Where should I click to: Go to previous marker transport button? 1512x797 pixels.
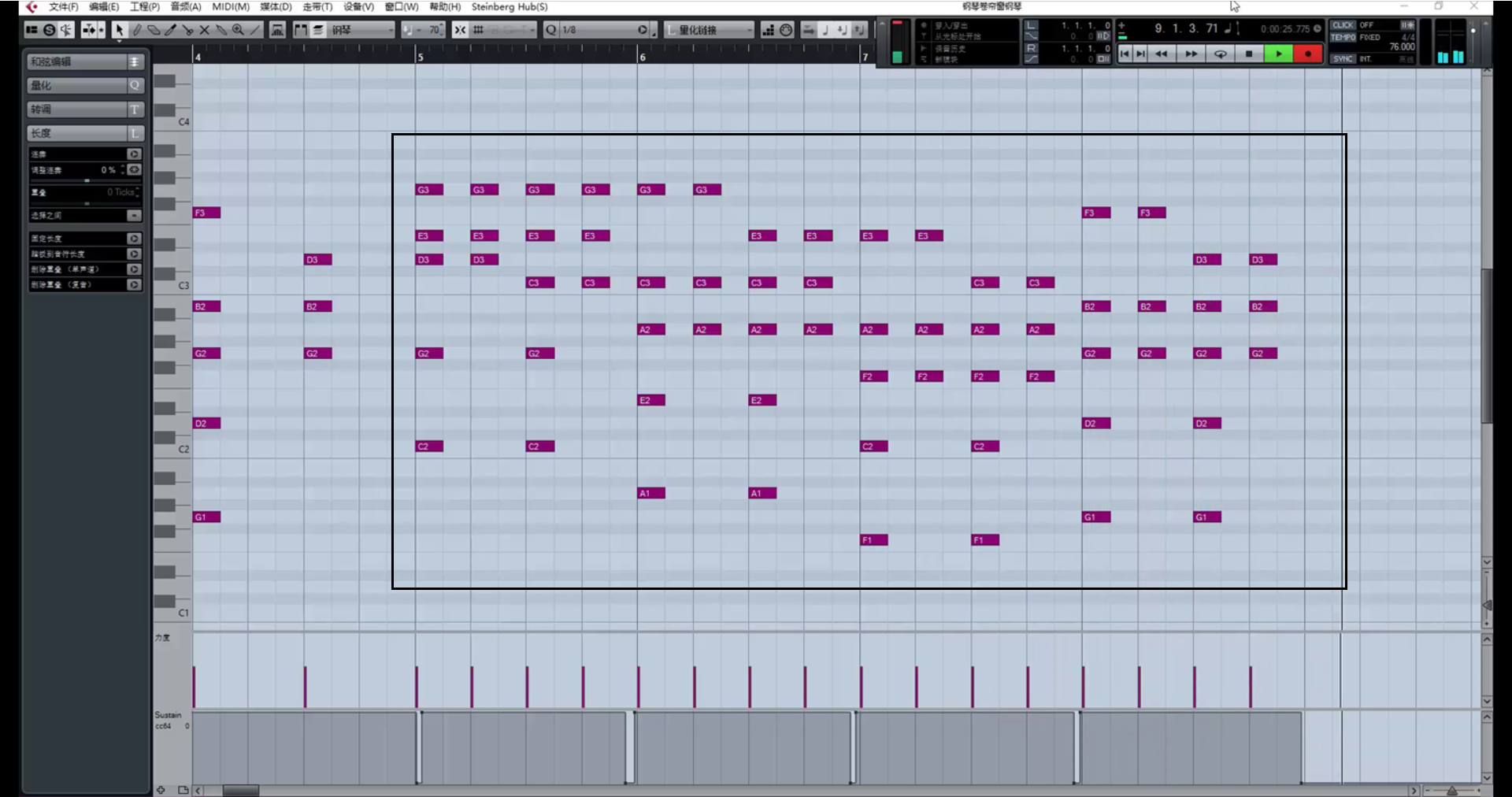tap(1125, 54)
